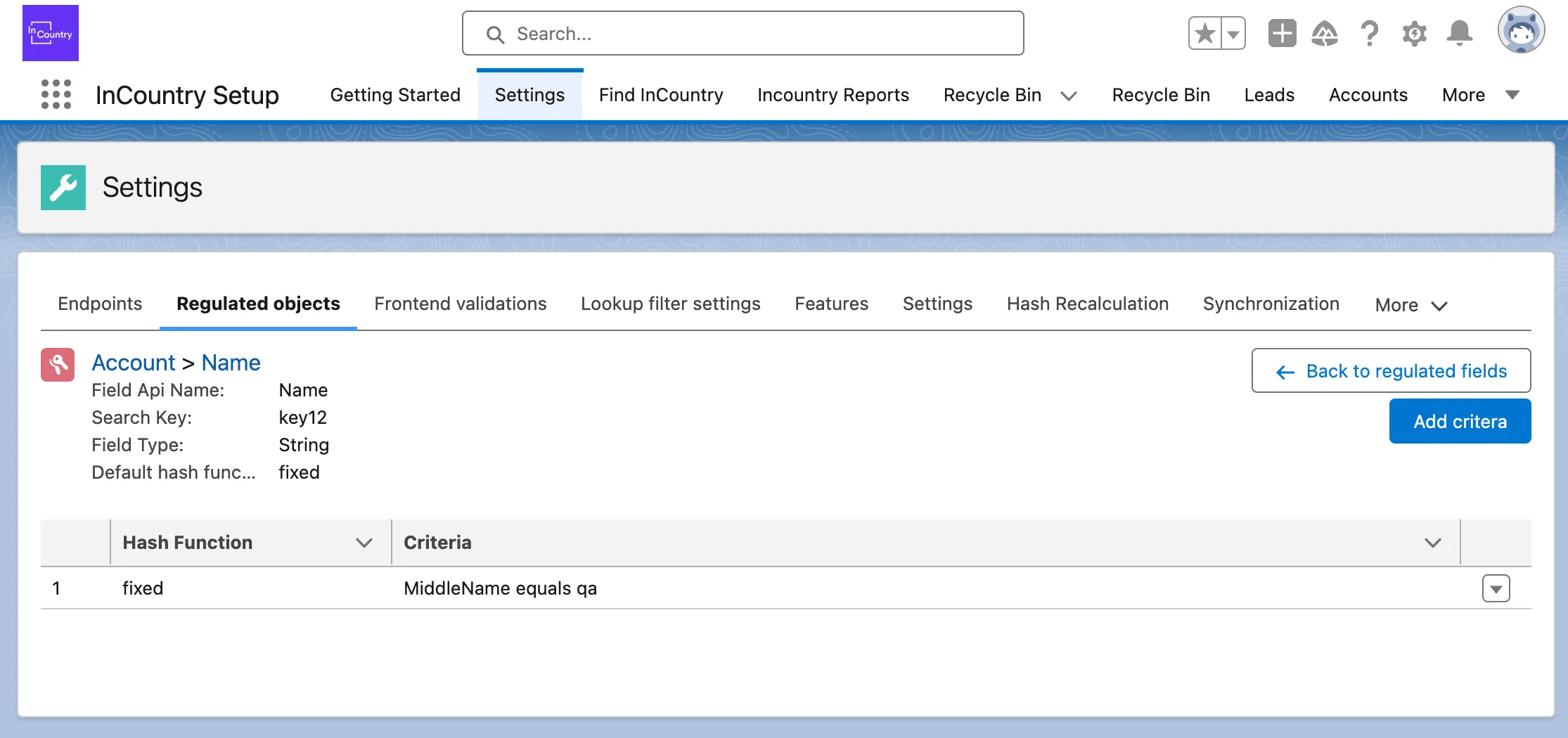The image size is (1568, 738).
Task: Open the App Launcher dots grid
Action: pos(56,94)
